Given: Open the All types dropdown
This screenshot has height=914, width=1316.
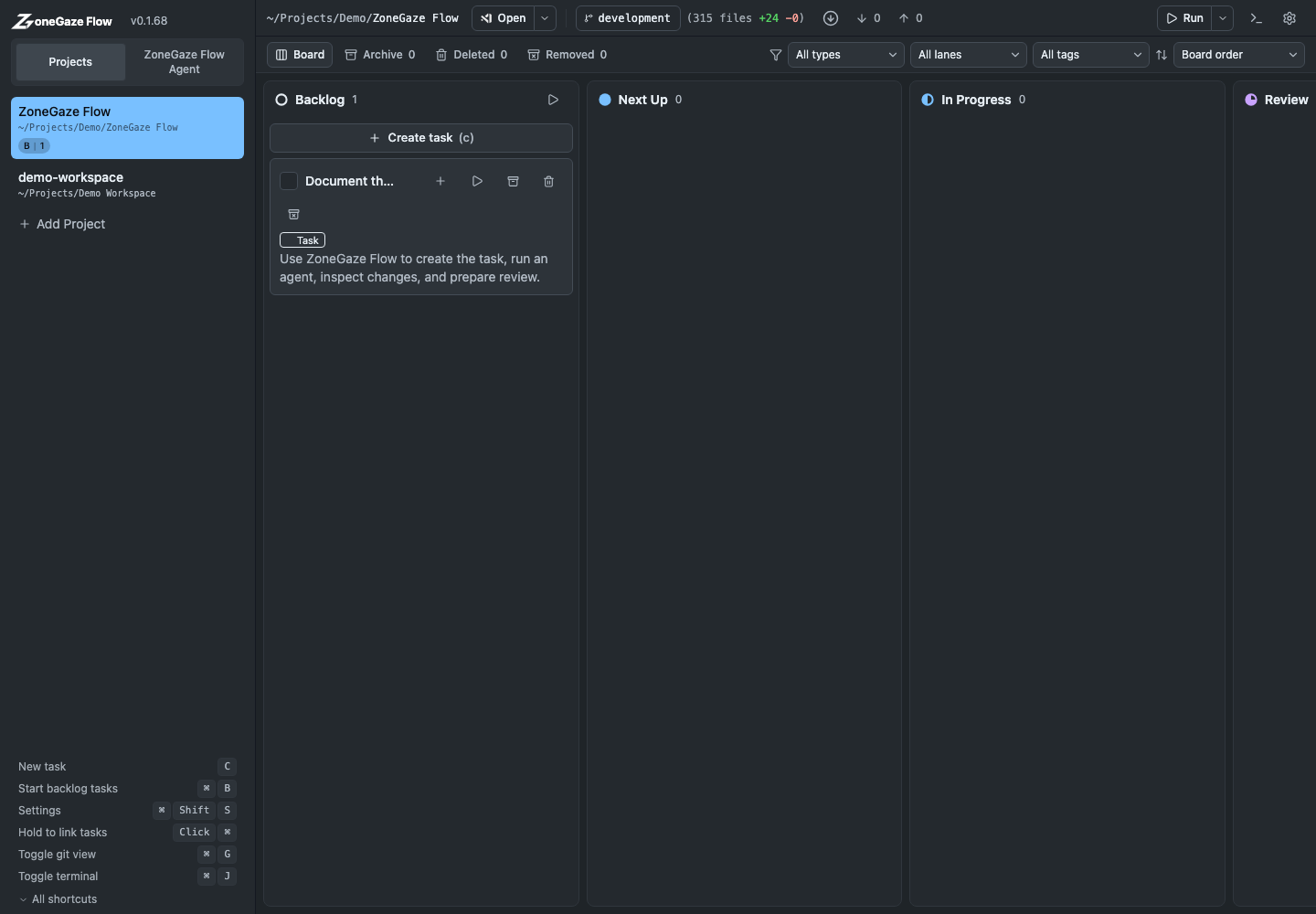Looking at the screenshot, I should [846, 55].
